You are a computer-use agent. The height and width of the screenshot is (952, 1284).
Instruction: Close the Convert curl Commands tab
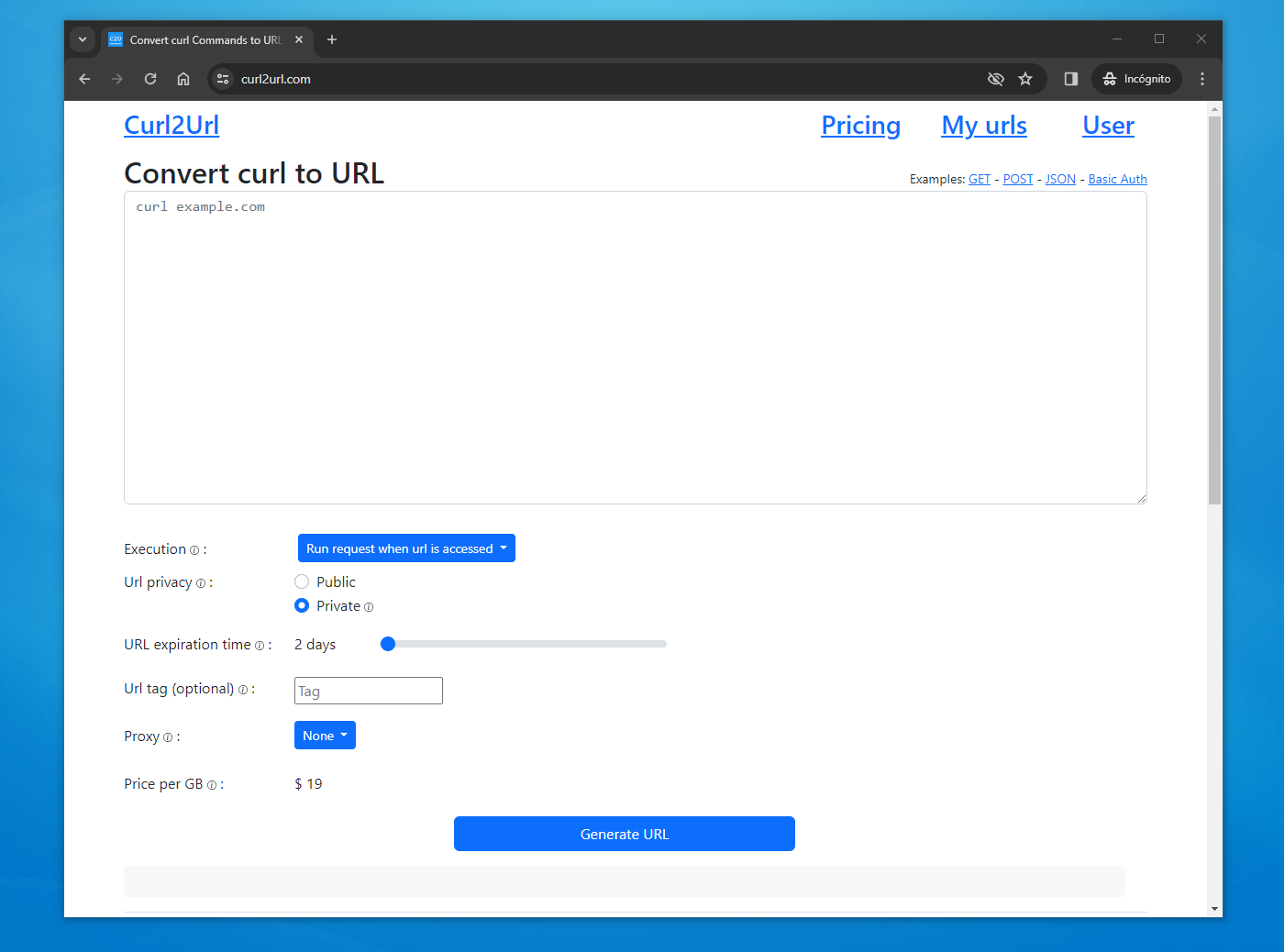click(299, 39)
